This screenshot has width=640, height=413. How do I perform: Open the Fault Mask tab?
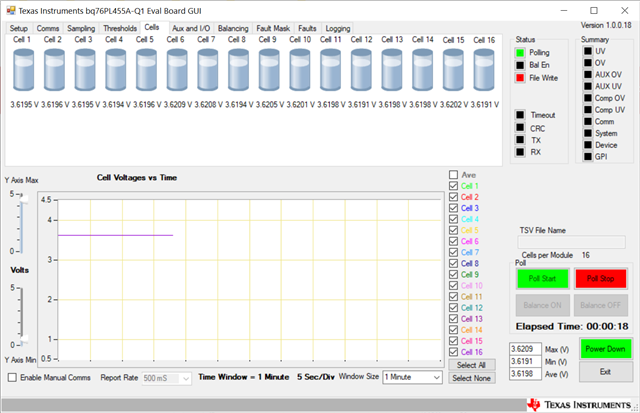273,28
